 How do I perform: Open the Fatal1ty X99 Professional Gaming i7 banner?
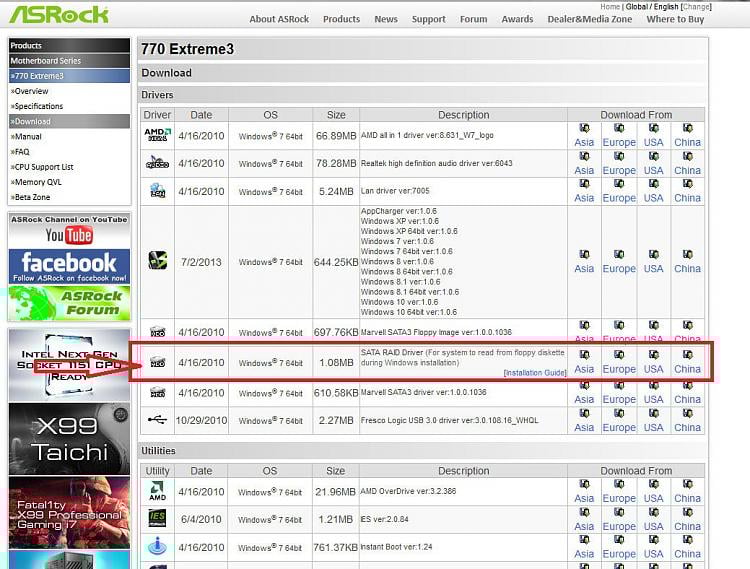69,513
